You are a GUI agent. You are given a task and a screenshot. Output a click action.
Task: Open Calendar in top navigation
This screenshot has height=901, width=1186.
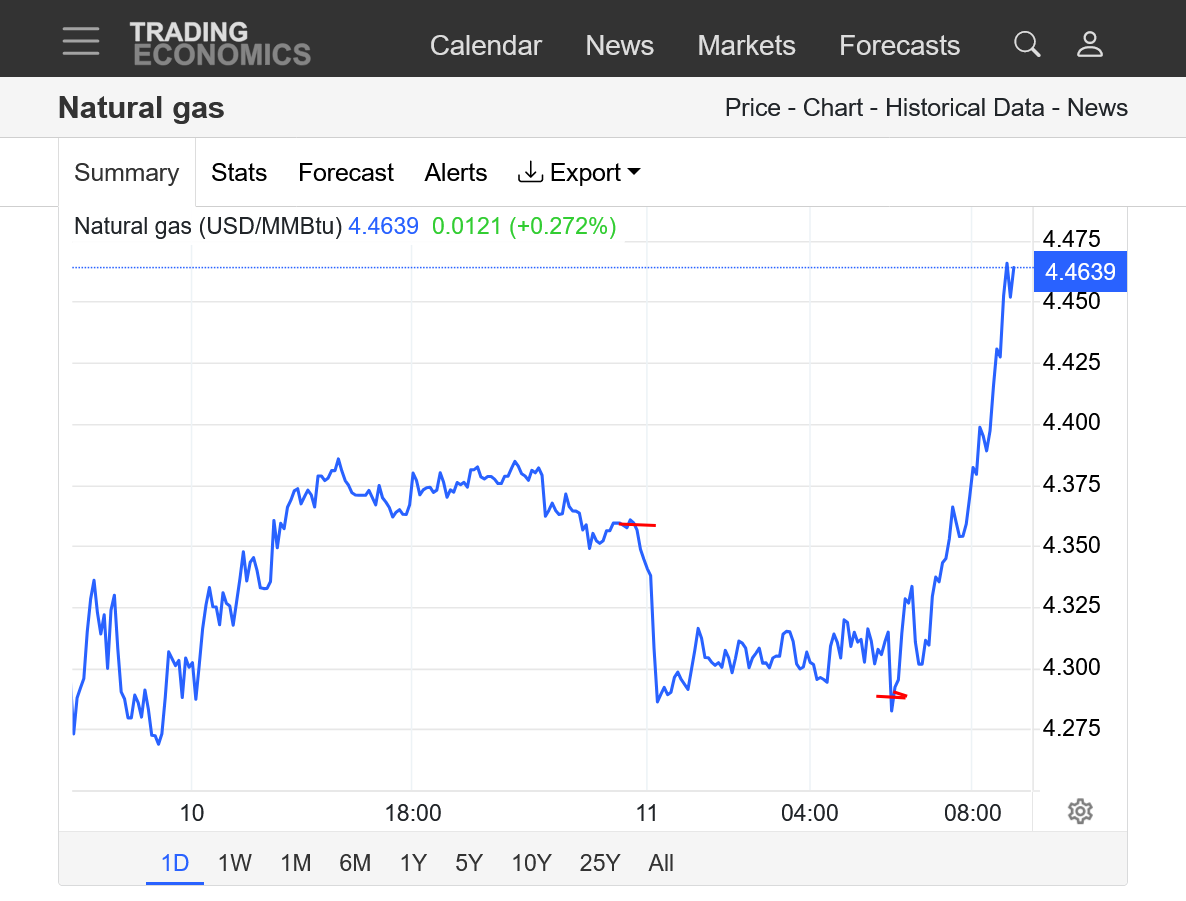tap(485, 46)
